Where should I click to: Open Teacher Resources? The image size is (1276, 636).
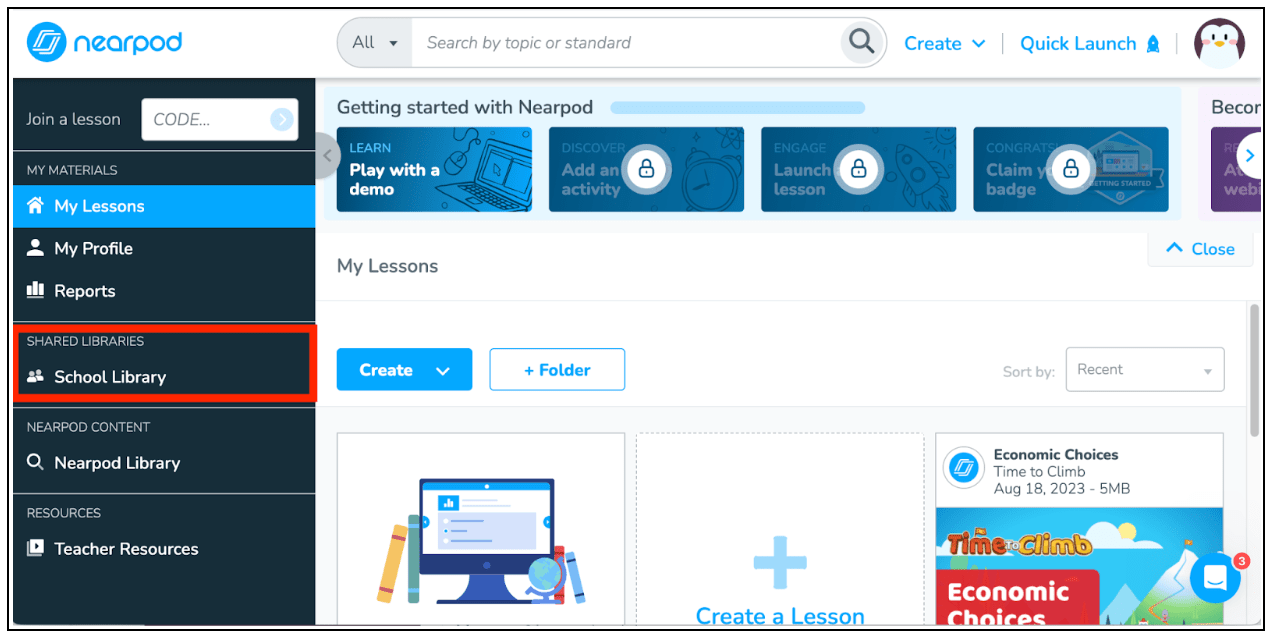click(164, 549)
